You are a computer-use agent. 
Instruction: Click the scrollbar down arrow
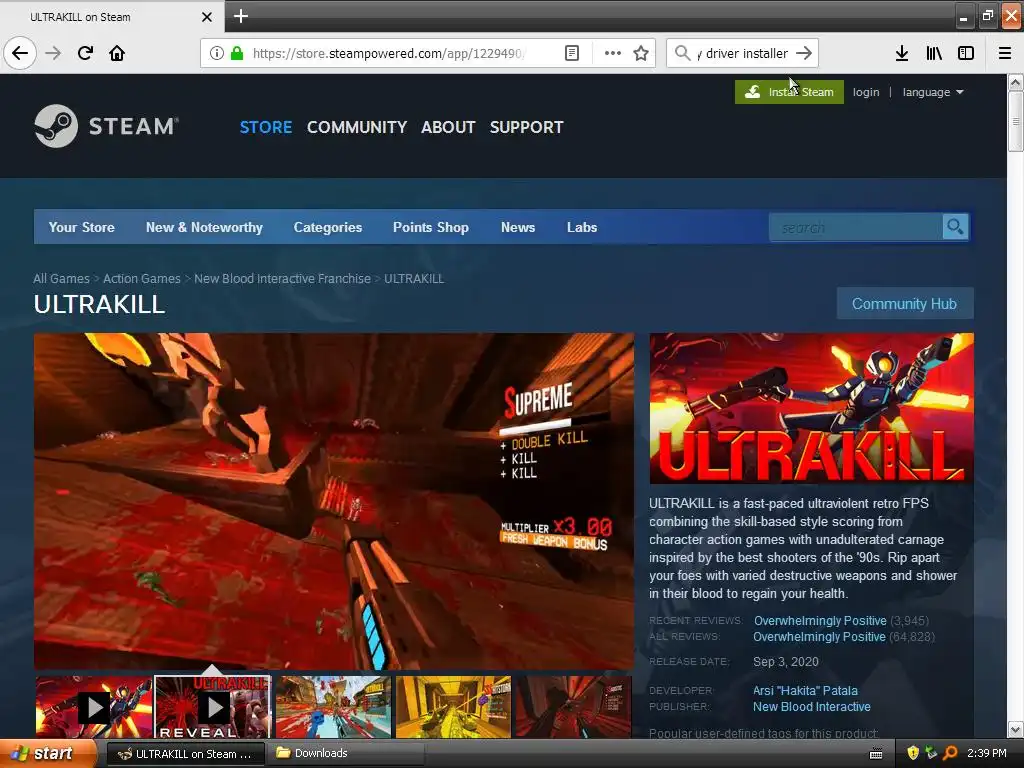point(1016,729)
